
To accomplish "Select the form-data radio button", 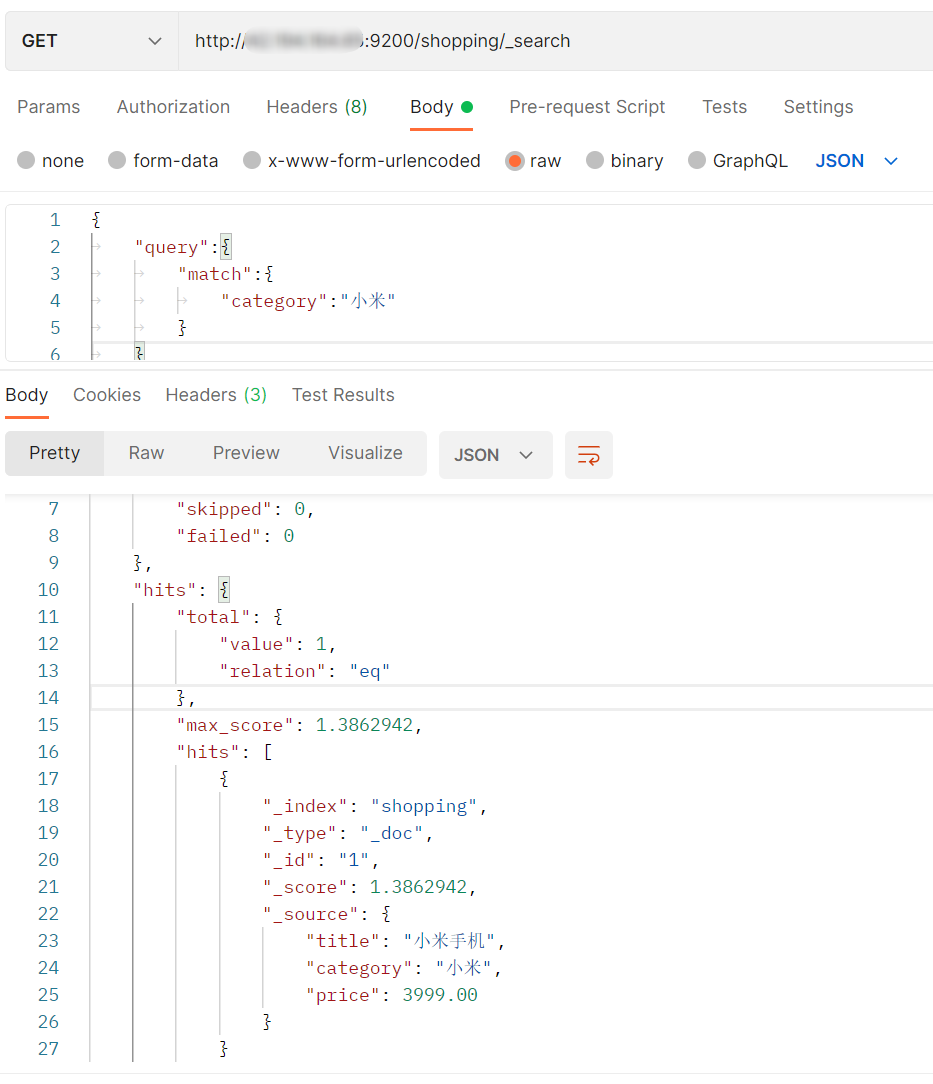I will coord(117,161).
